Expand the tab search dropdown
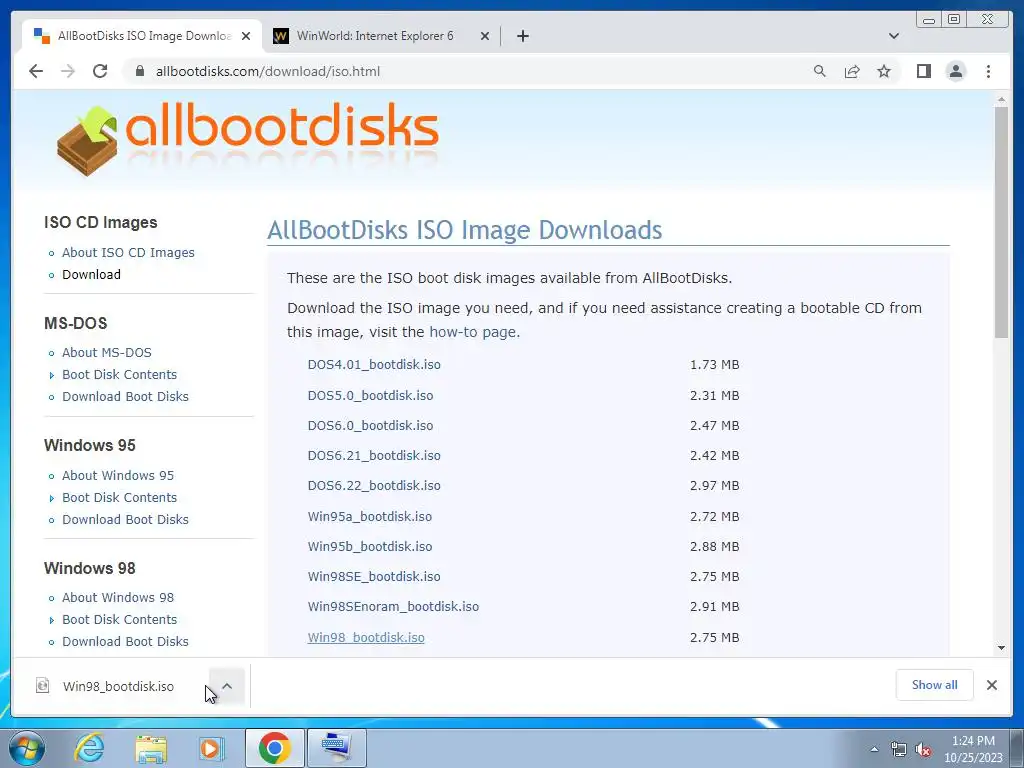This screenshot has width=1024, height=768. (893, 36)
